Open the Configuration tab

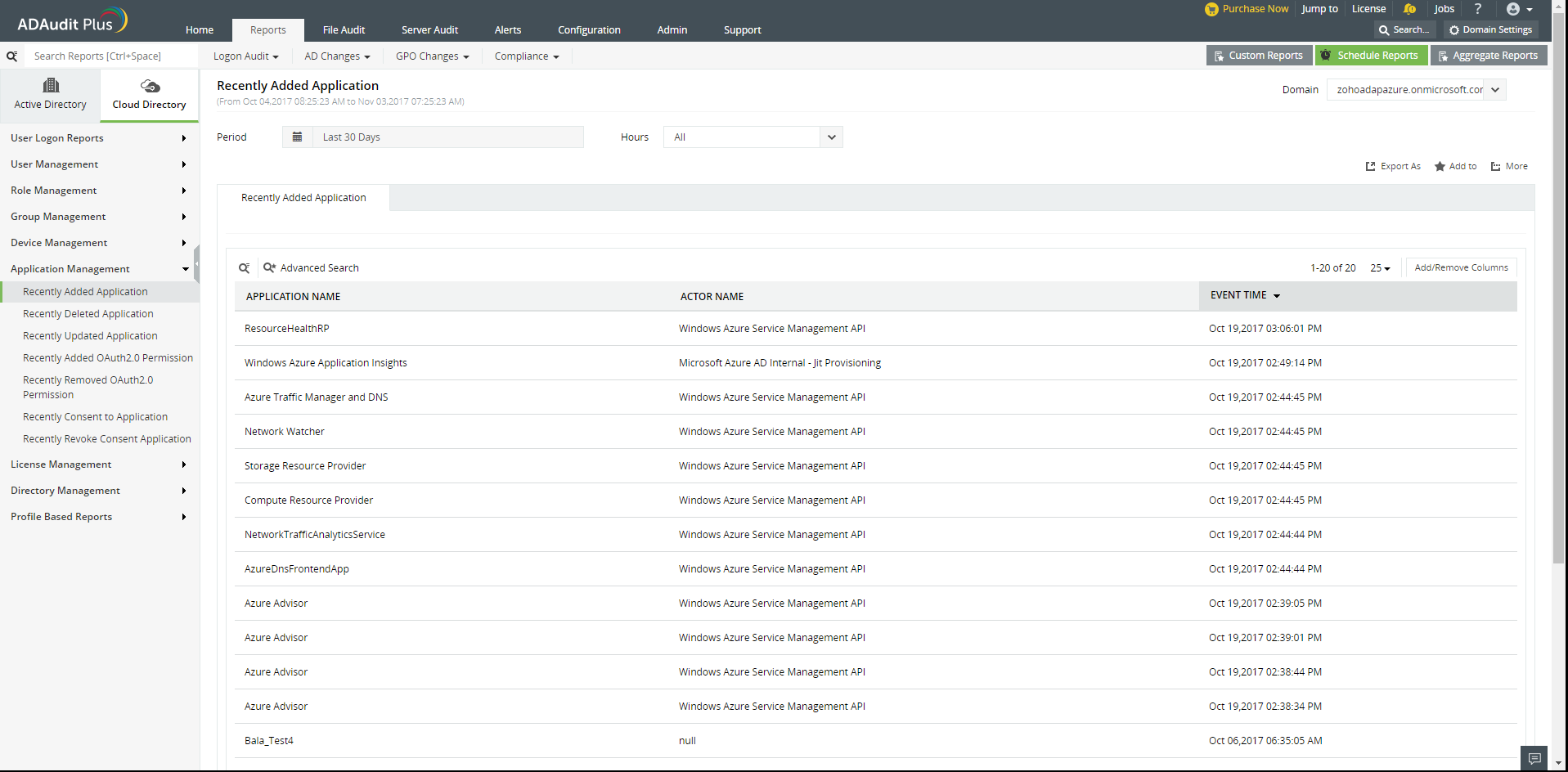click(589, 30)
